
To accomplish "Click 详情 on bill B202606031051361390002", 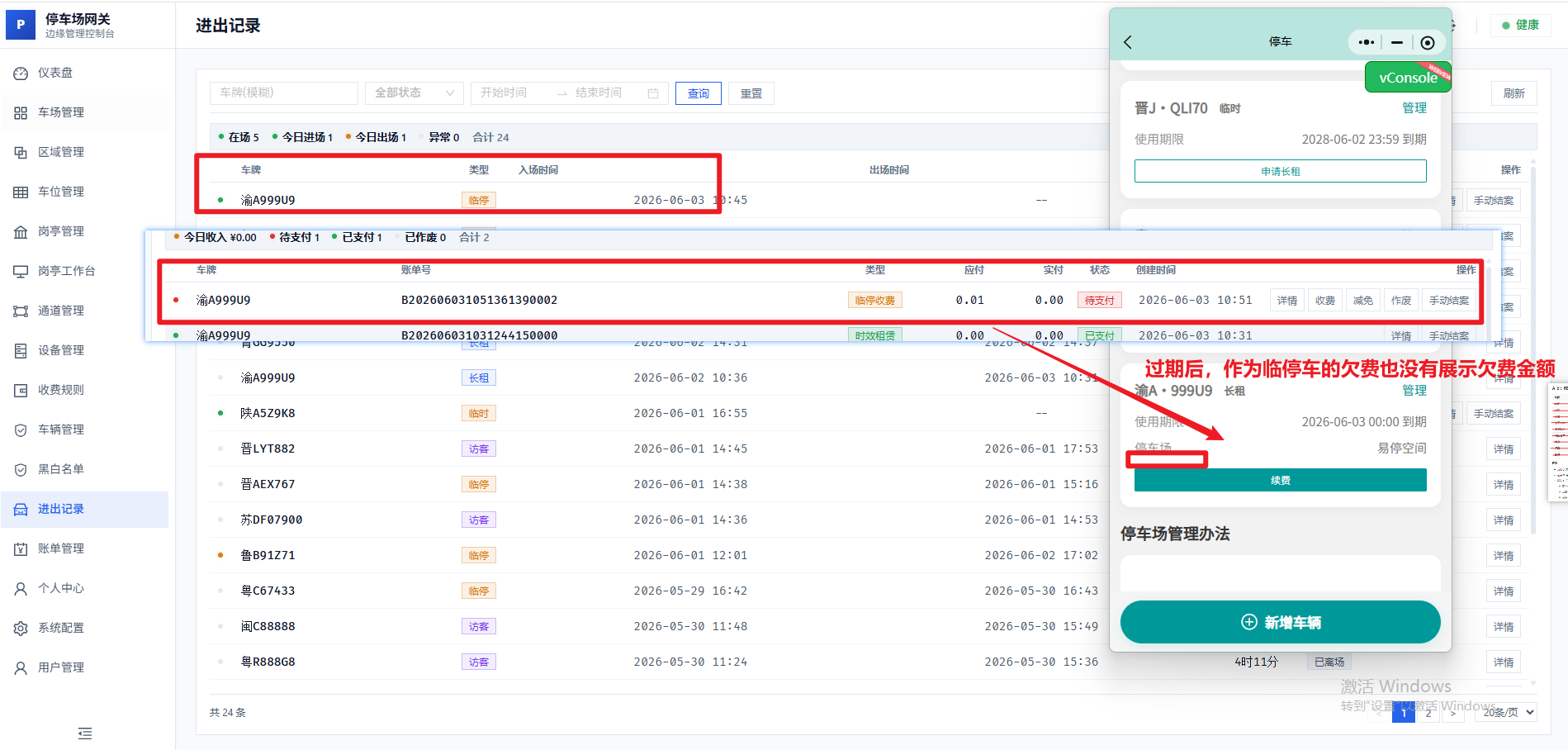I will click(1287, 300).
